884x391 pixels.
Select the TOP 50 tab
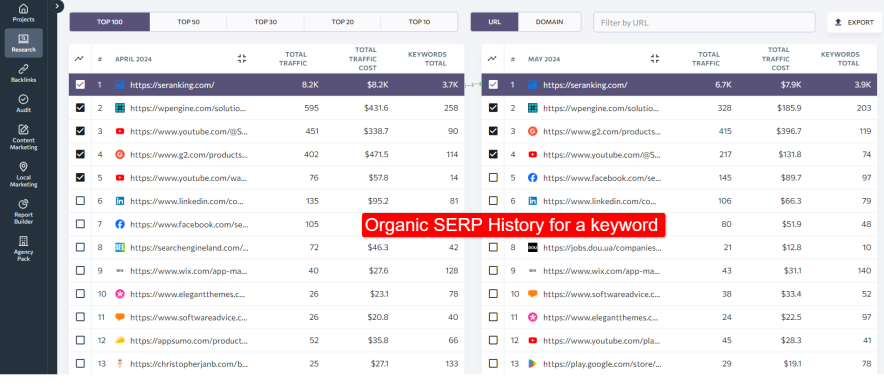coord(188,22)
